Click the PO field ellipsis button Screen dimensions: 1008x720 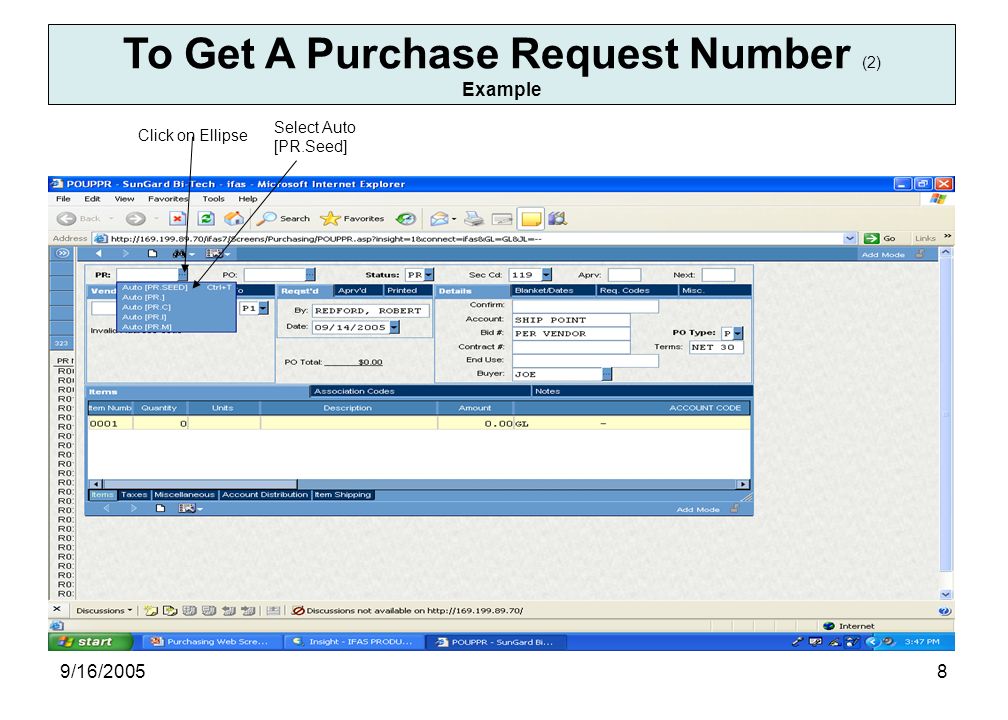(x=310, y=275)
